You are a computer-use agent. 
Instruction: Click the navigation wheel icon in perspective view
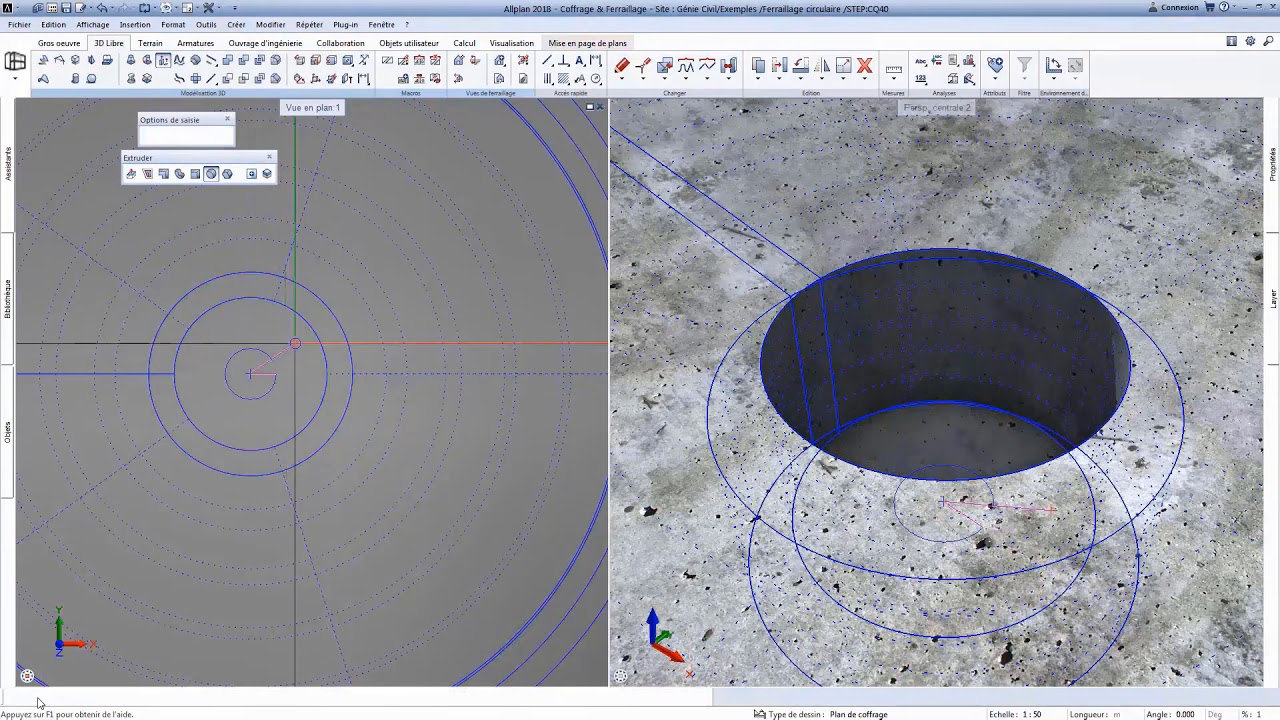[x=621, y=676]
